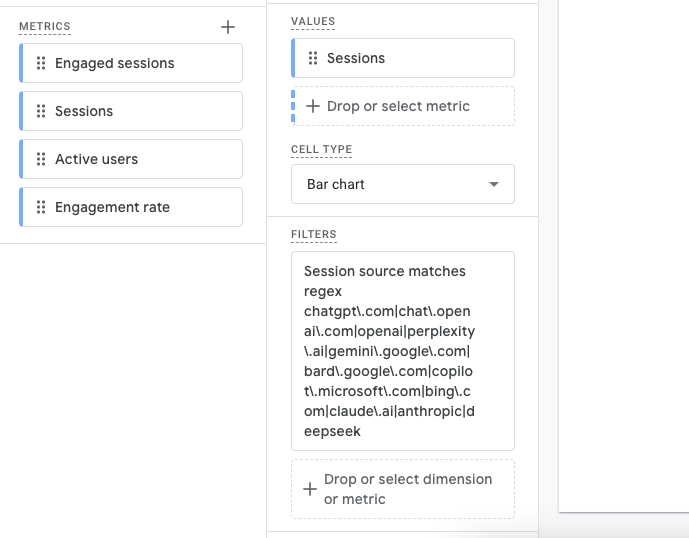
Task: Grab the drag handle on Engagement rate
Action: pyautogui.click(x=41, y=207)
